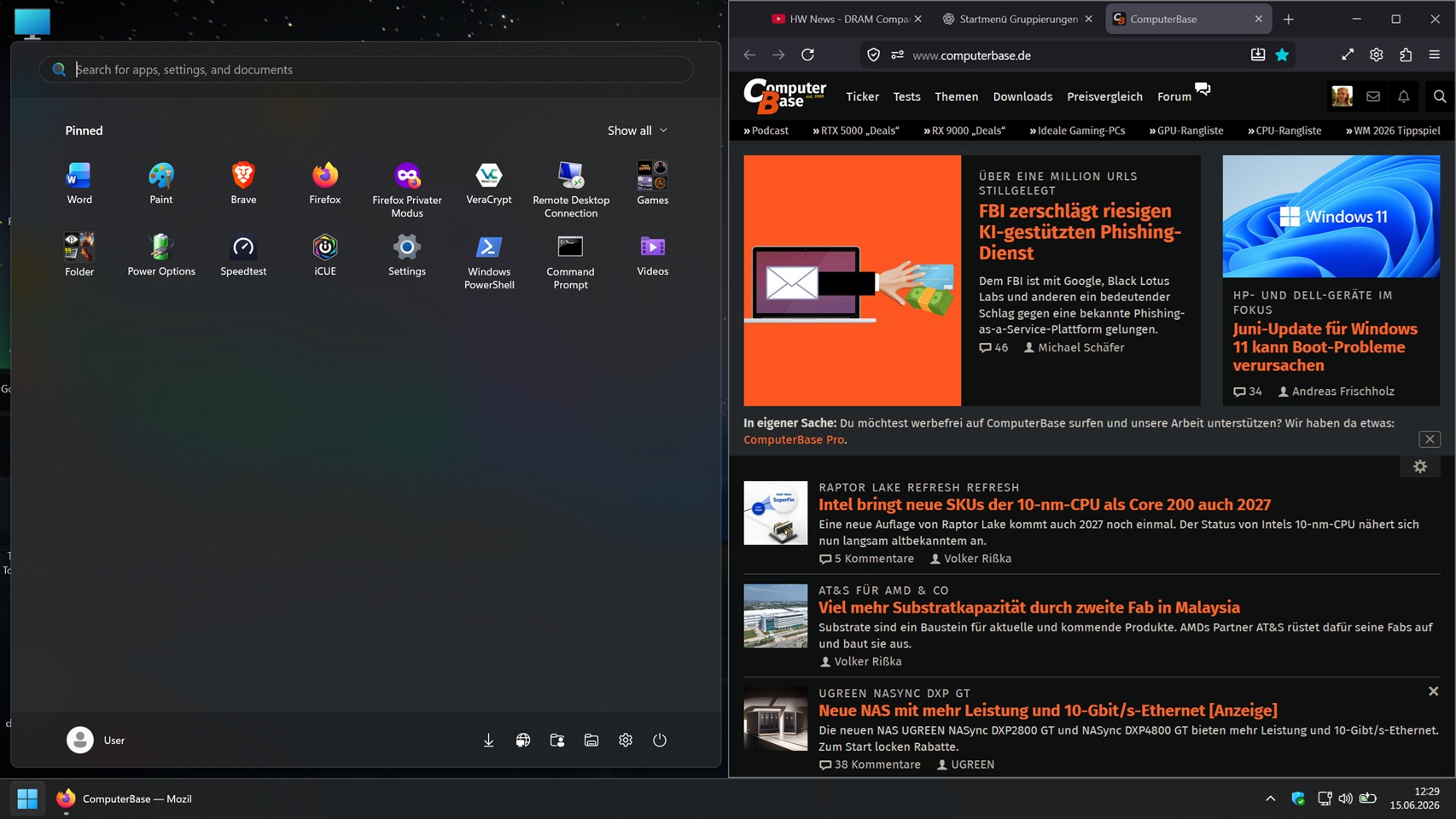The height and width of the screenshot is (819, 1456).
Task: Expand pinned apps with Show all
Action: (638, 131)
